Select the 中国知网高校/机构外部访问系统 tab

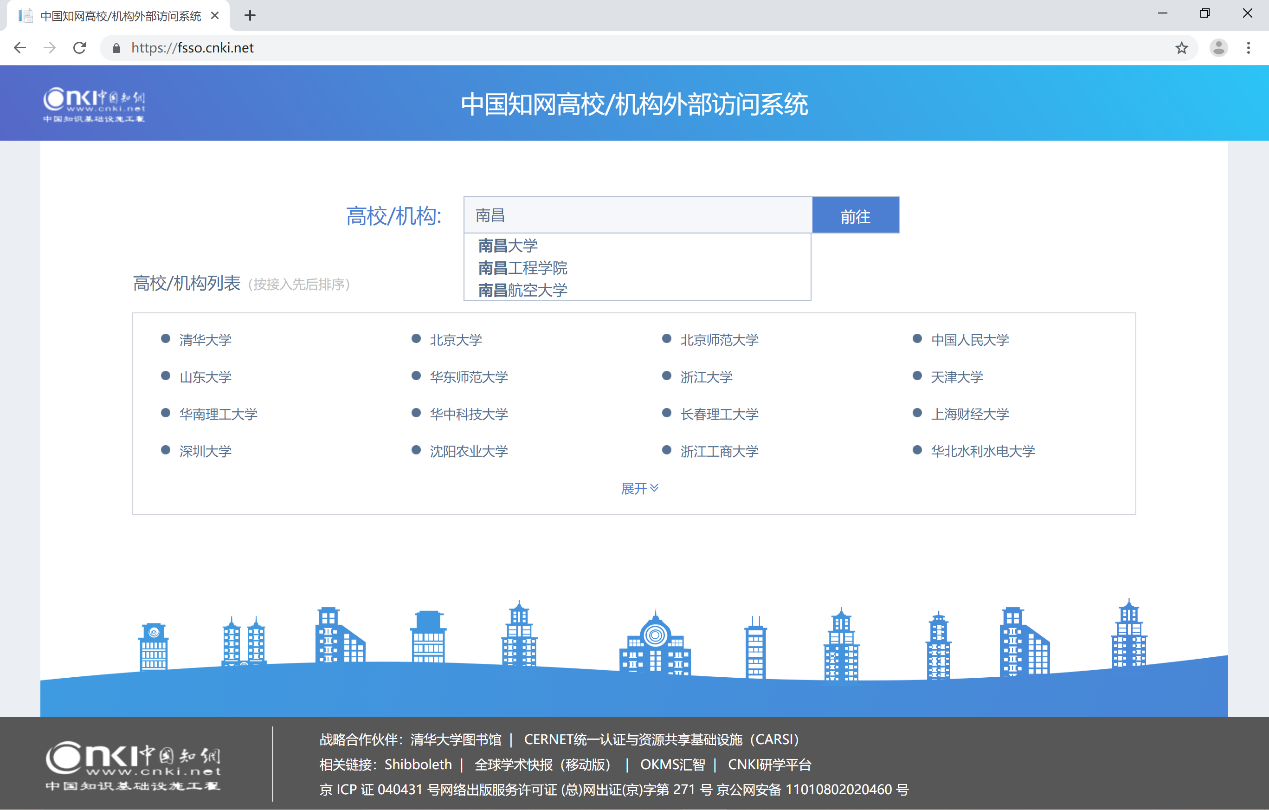tap(119, 16)
